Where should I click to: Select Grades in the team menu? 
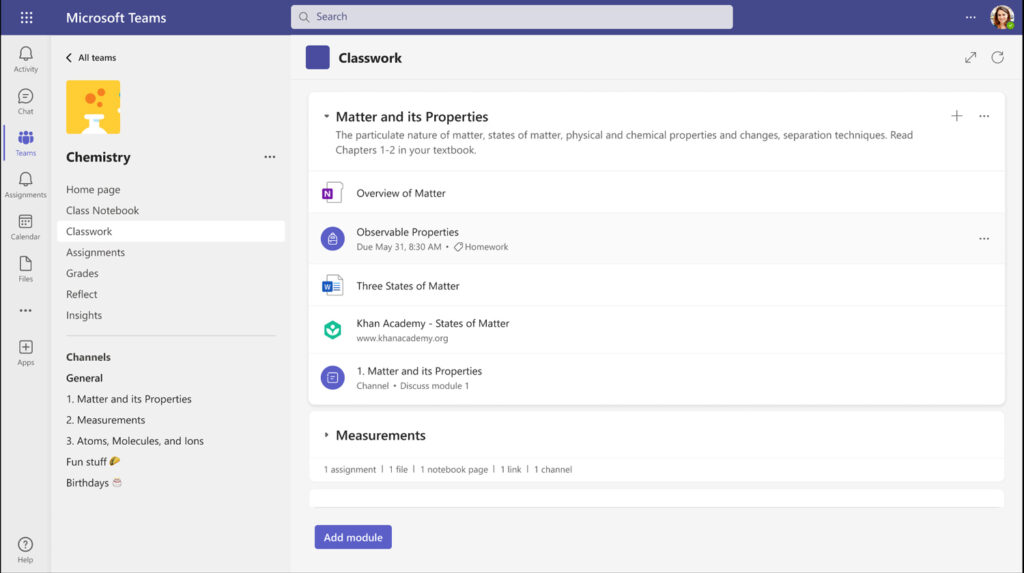click(82, 273)
